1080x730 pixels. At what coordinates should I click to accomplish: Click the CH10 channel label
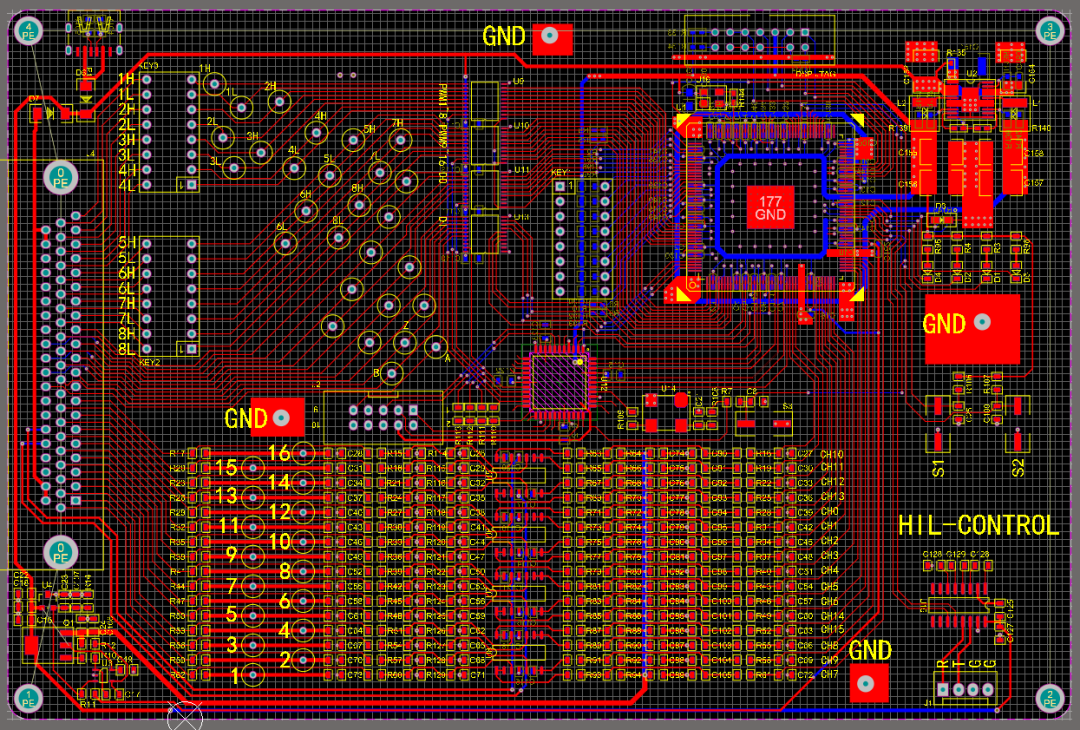pyautogui.click(x=832, y=455)
